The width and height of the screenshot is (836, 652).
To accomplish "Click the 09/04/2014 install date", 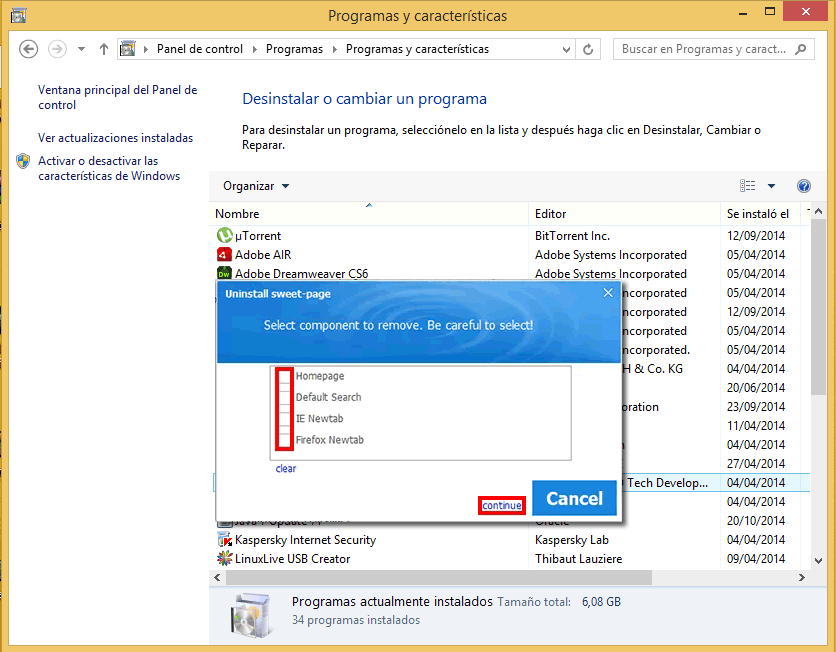I will pos(755,559).
